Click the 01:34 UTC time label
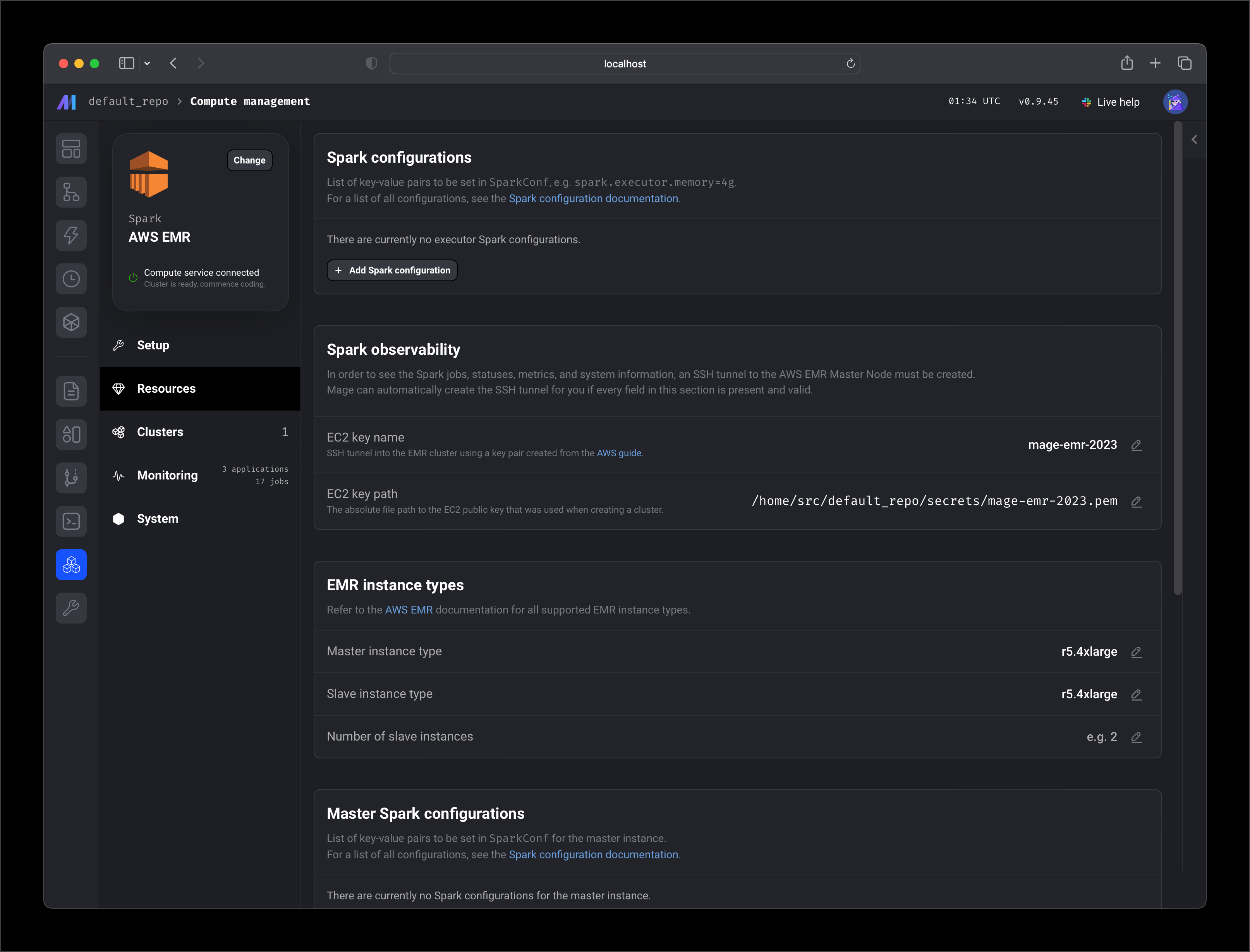1250x952 pixels. 974,101
